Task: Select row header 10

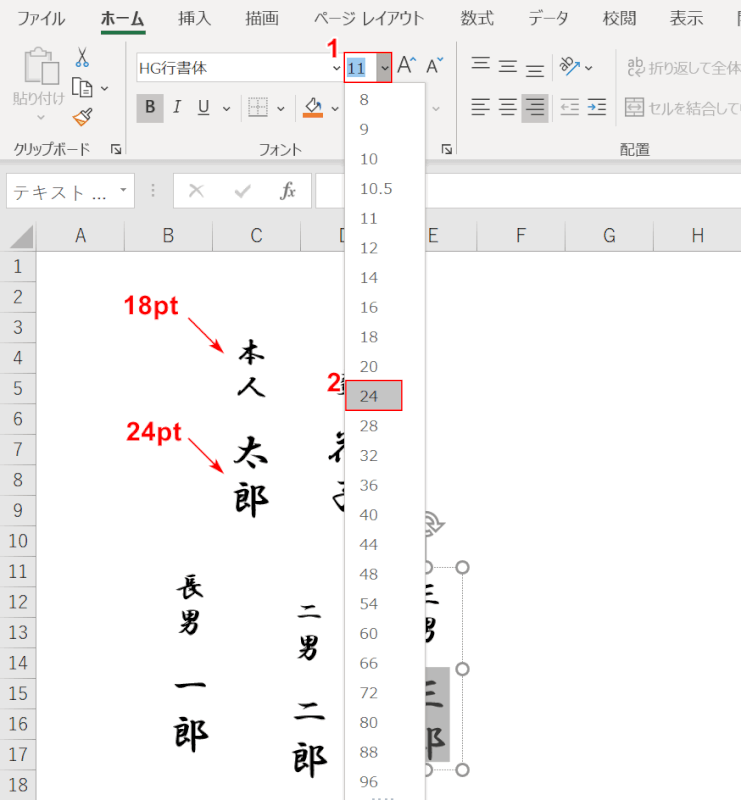Action: pos(18,541)
